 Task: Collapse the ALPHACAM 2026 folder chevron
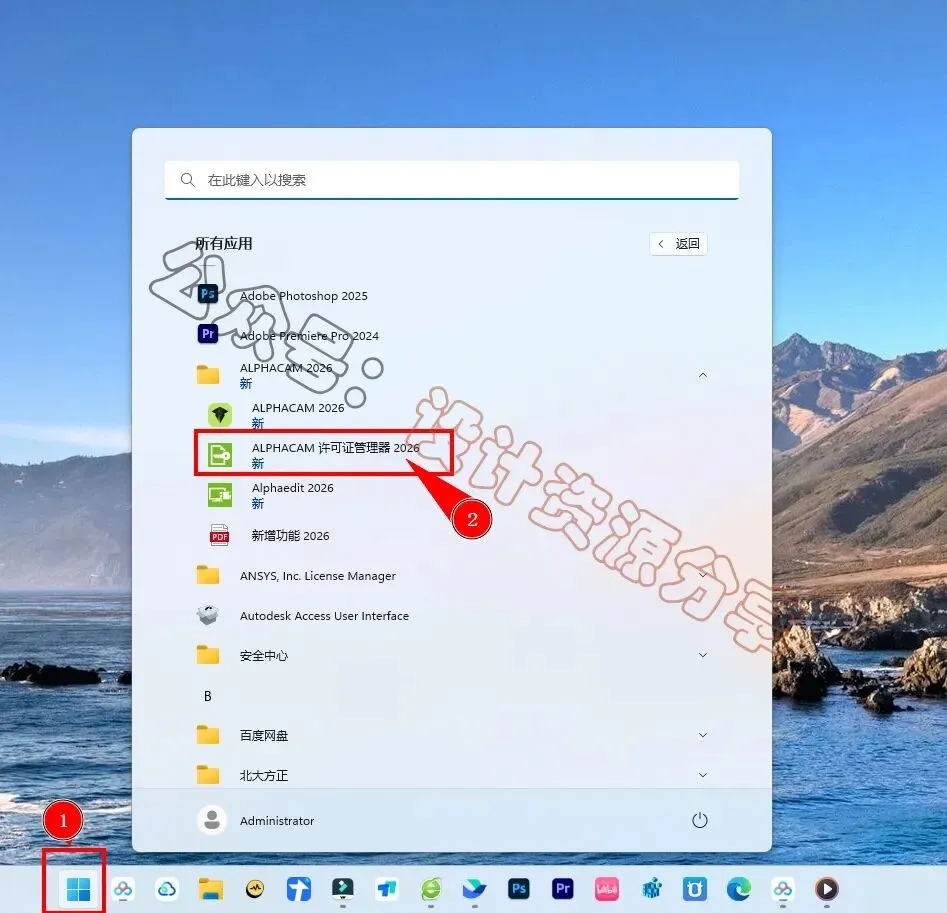coord(702,375)
